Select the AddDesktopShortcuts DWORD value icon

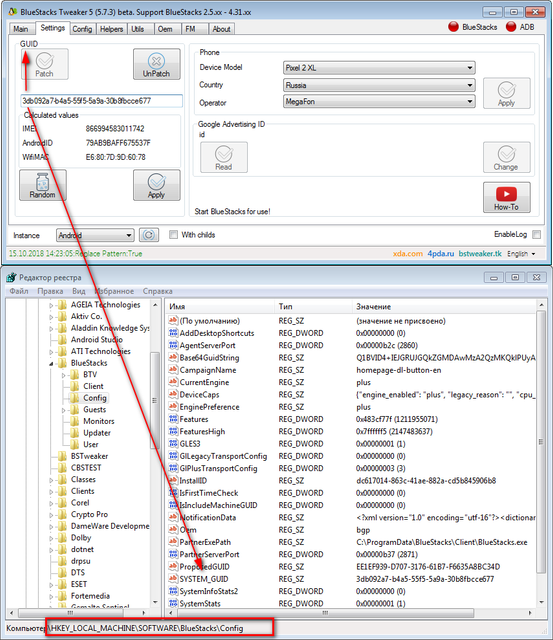click(x=173, y=333)
